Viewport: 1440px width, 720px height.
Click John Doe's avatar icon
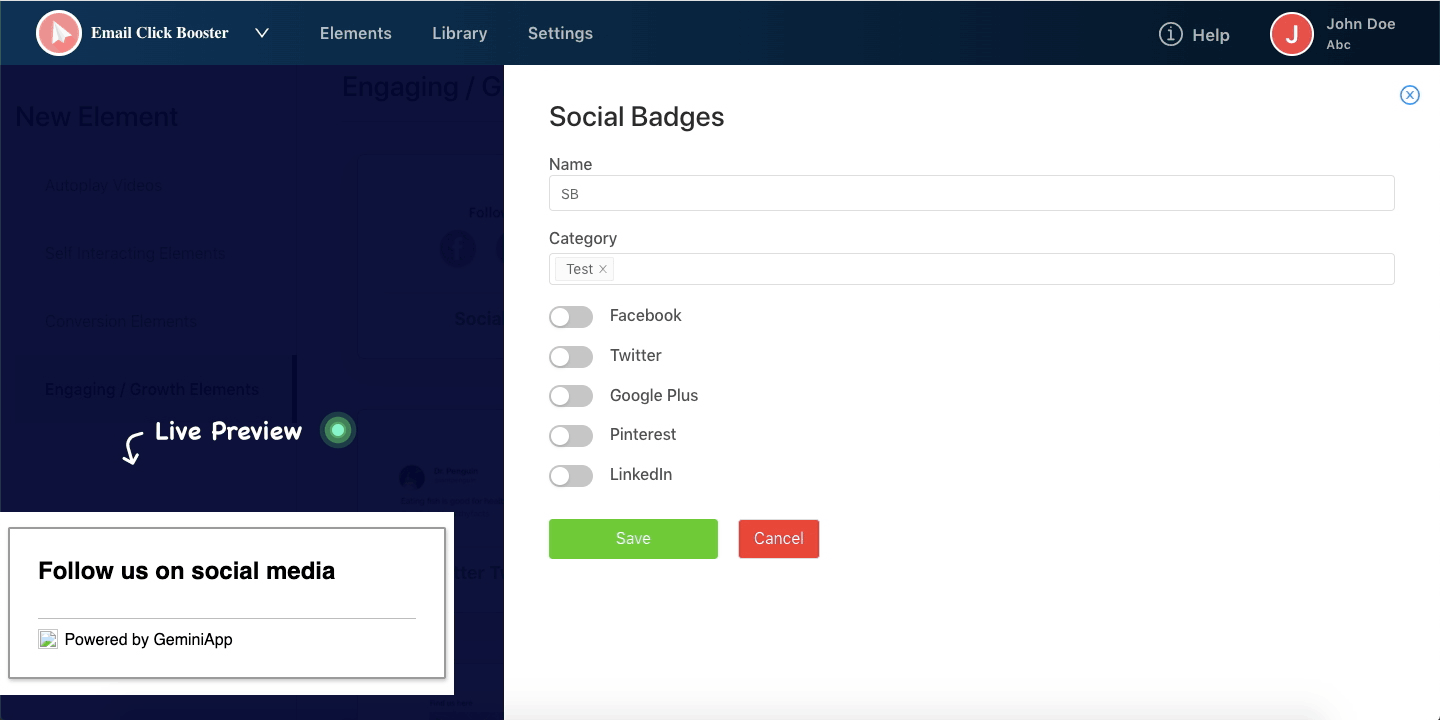pos(1291,34)
